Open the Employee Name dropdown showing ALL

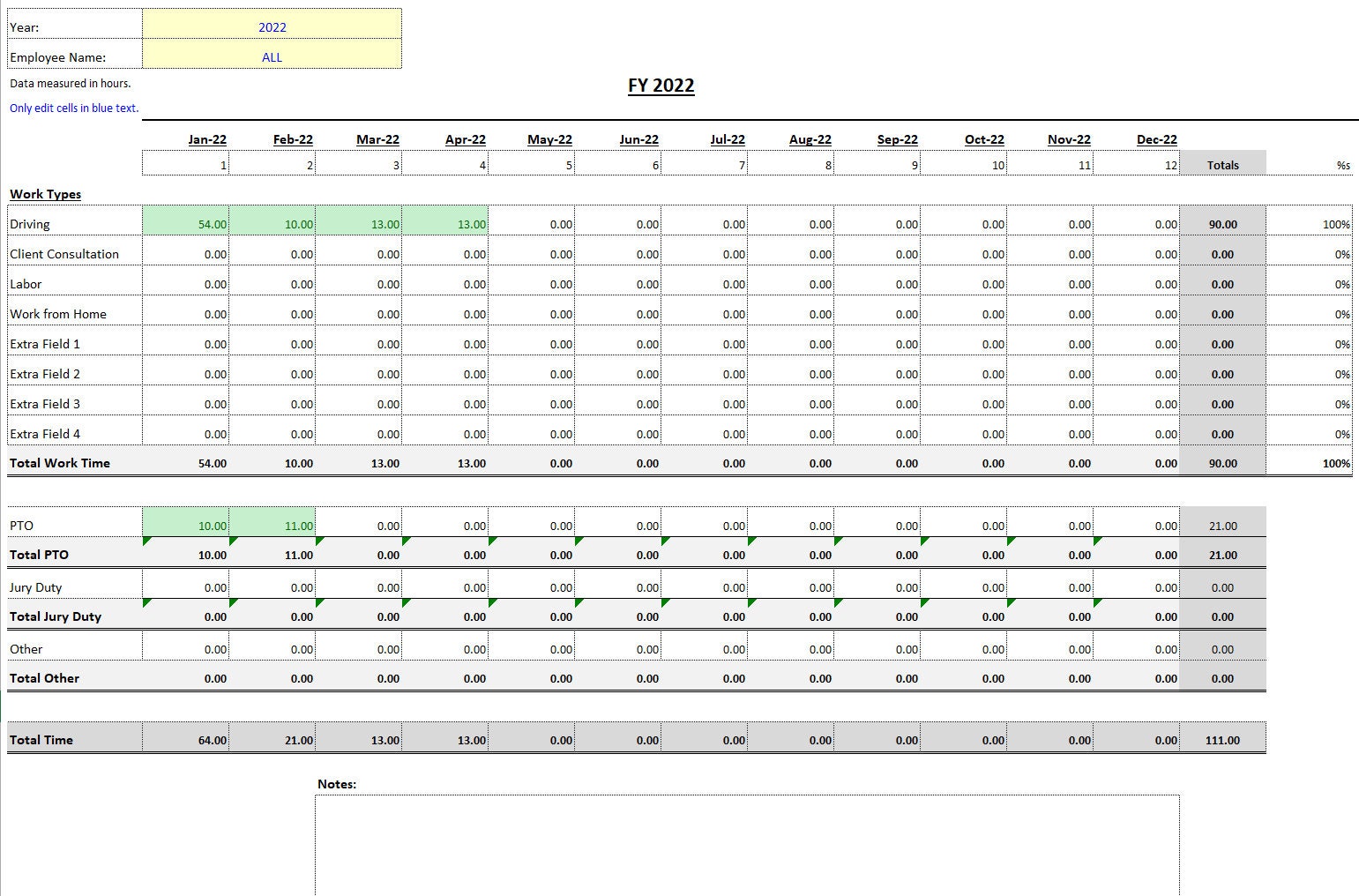(271, 56)
